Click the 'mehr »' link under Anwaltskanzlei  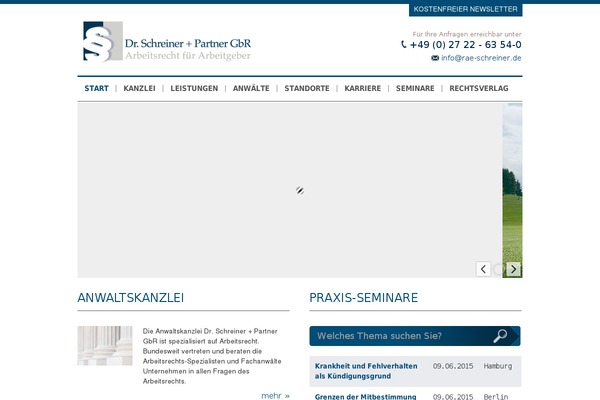[276, 396]
